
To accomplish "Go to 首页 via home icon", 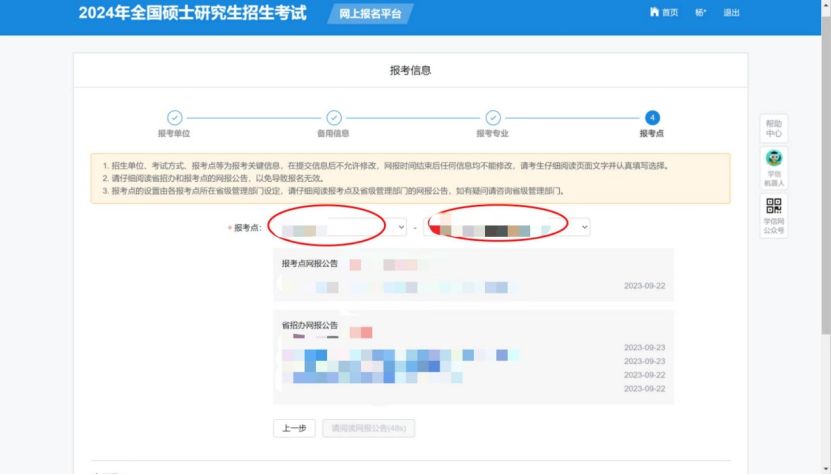I will (x=664, y=12).
